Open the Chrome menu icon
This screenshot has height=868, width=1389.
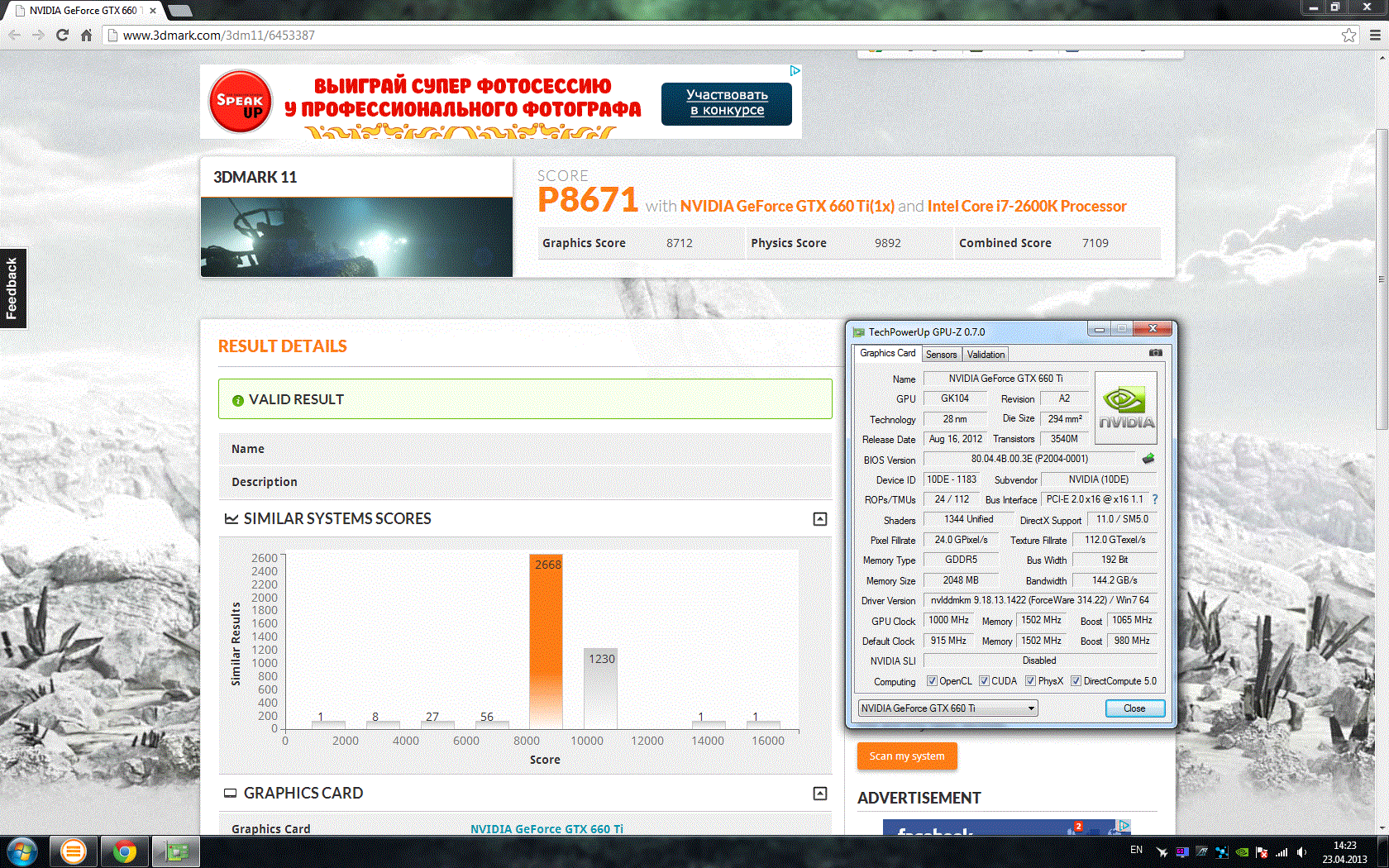pyautogui.click(x=1375, y=35)
